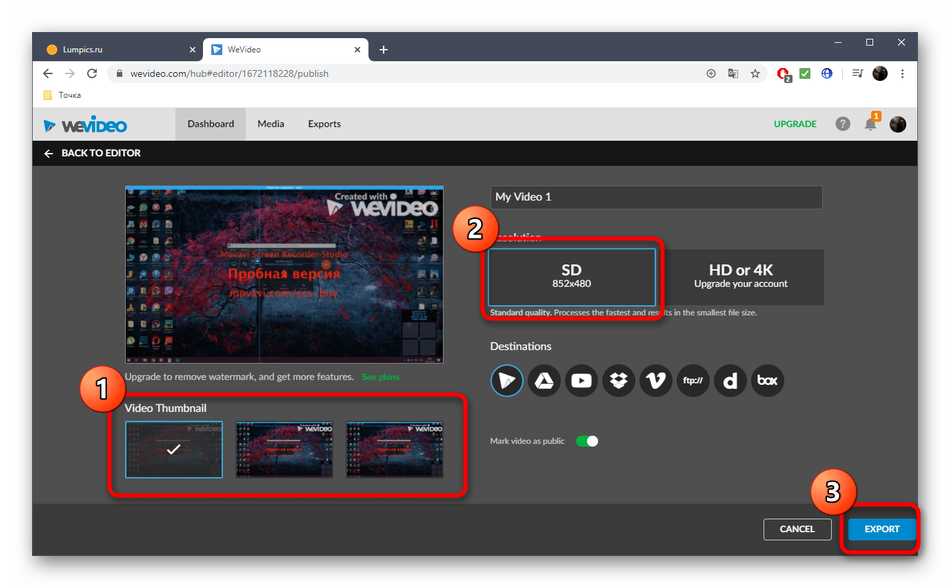Screen dimensions: 950x588
Task: Choose Vimeo as export destination
Action: pos(656,380)
